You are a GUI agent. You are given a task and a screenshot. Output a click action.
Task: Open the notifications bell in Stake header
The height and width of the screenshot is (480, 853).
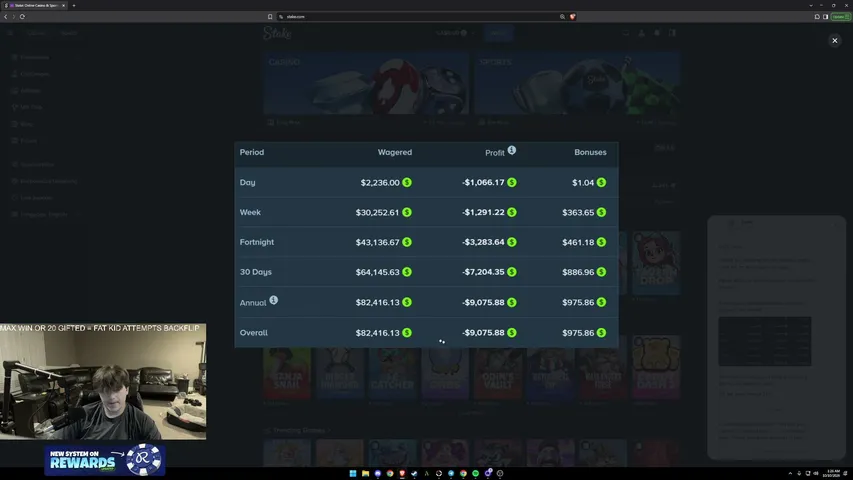pyautogui.click(x=657, y=33)
